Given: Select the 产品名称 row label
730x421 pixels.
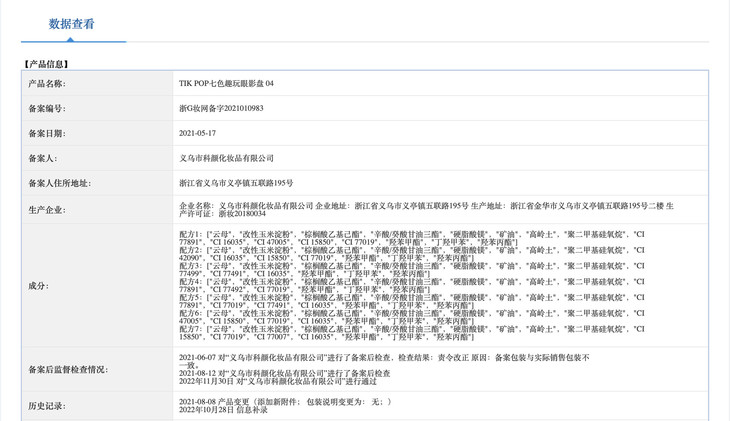Looking at the screenshot, I should click(47, 84).
